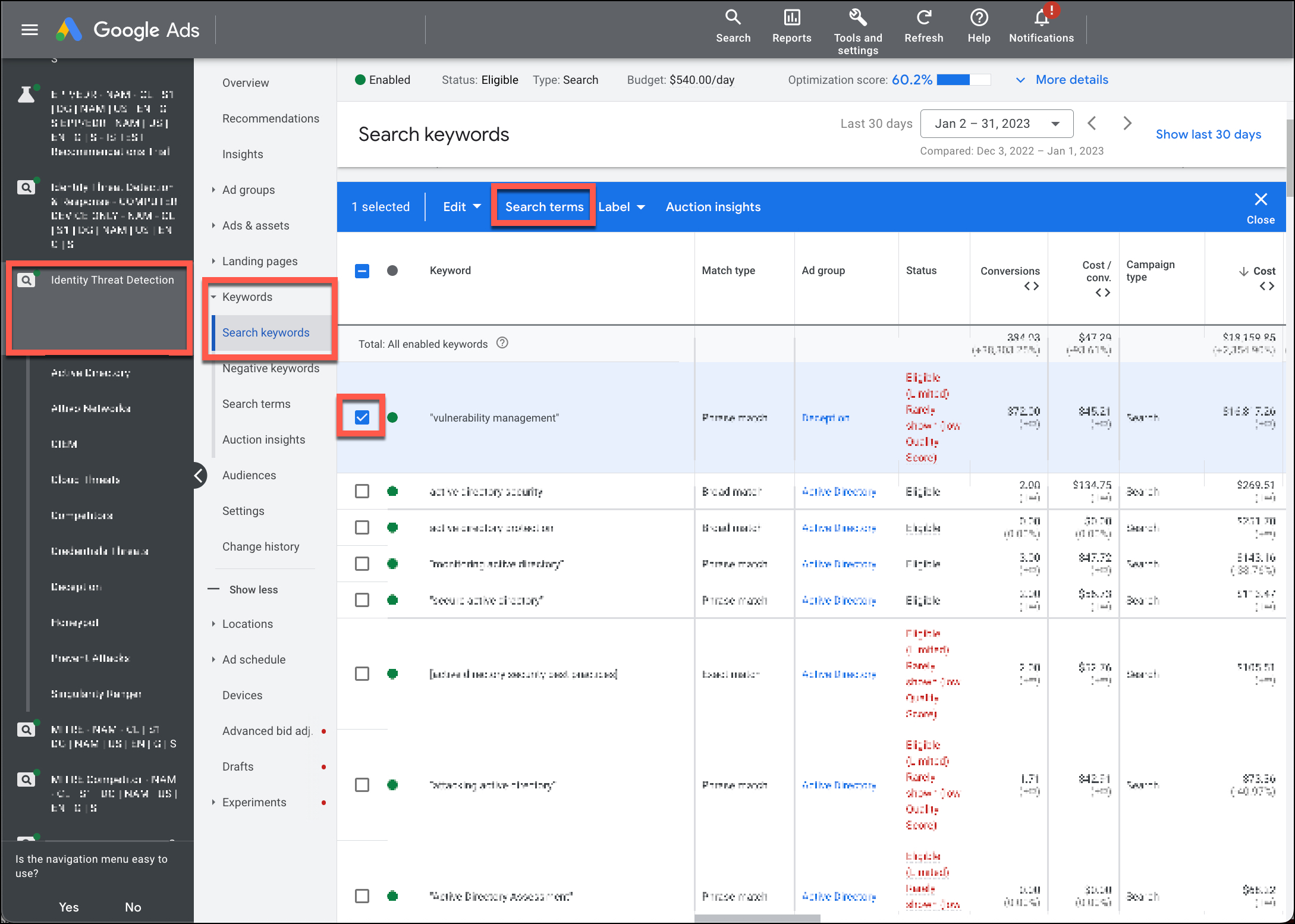Click the Refresh icon

tap(923, 18)
